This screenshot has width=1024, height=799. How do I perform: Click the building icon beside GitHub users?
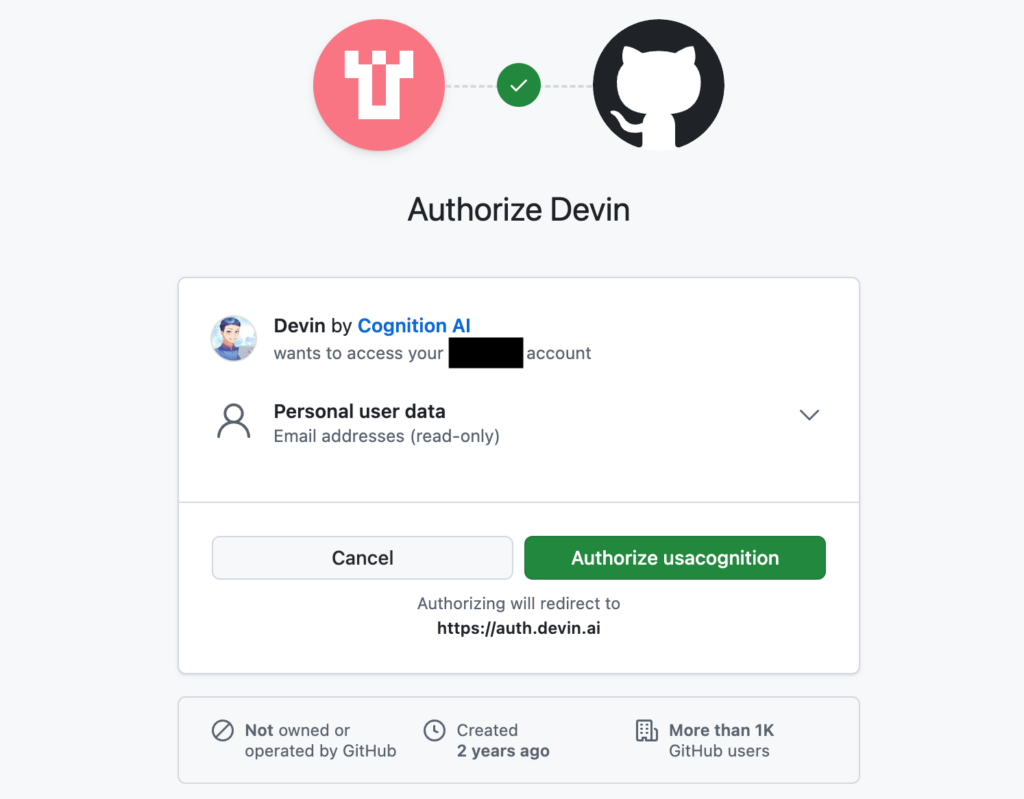click(647, 730)
